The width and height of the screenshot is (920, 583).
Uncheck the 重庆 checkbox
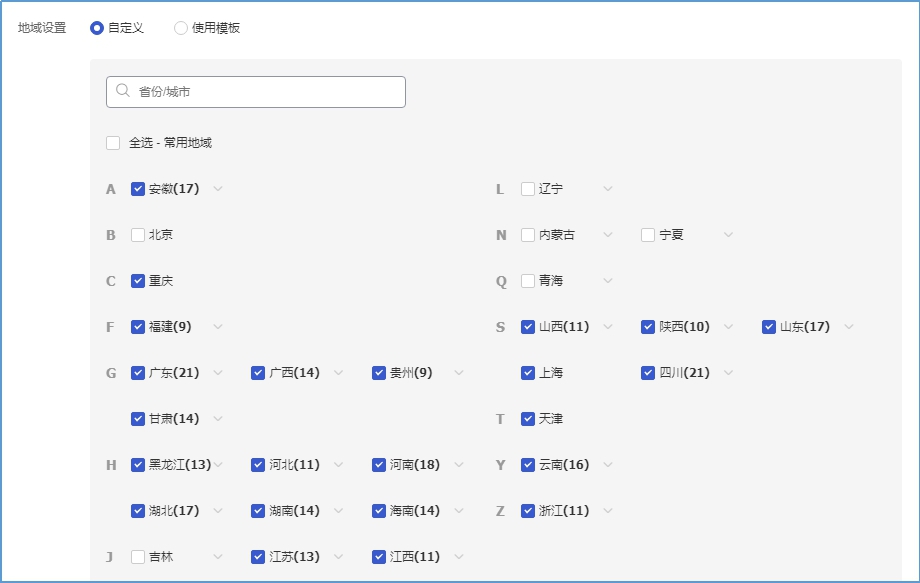[x=138, y=281]
